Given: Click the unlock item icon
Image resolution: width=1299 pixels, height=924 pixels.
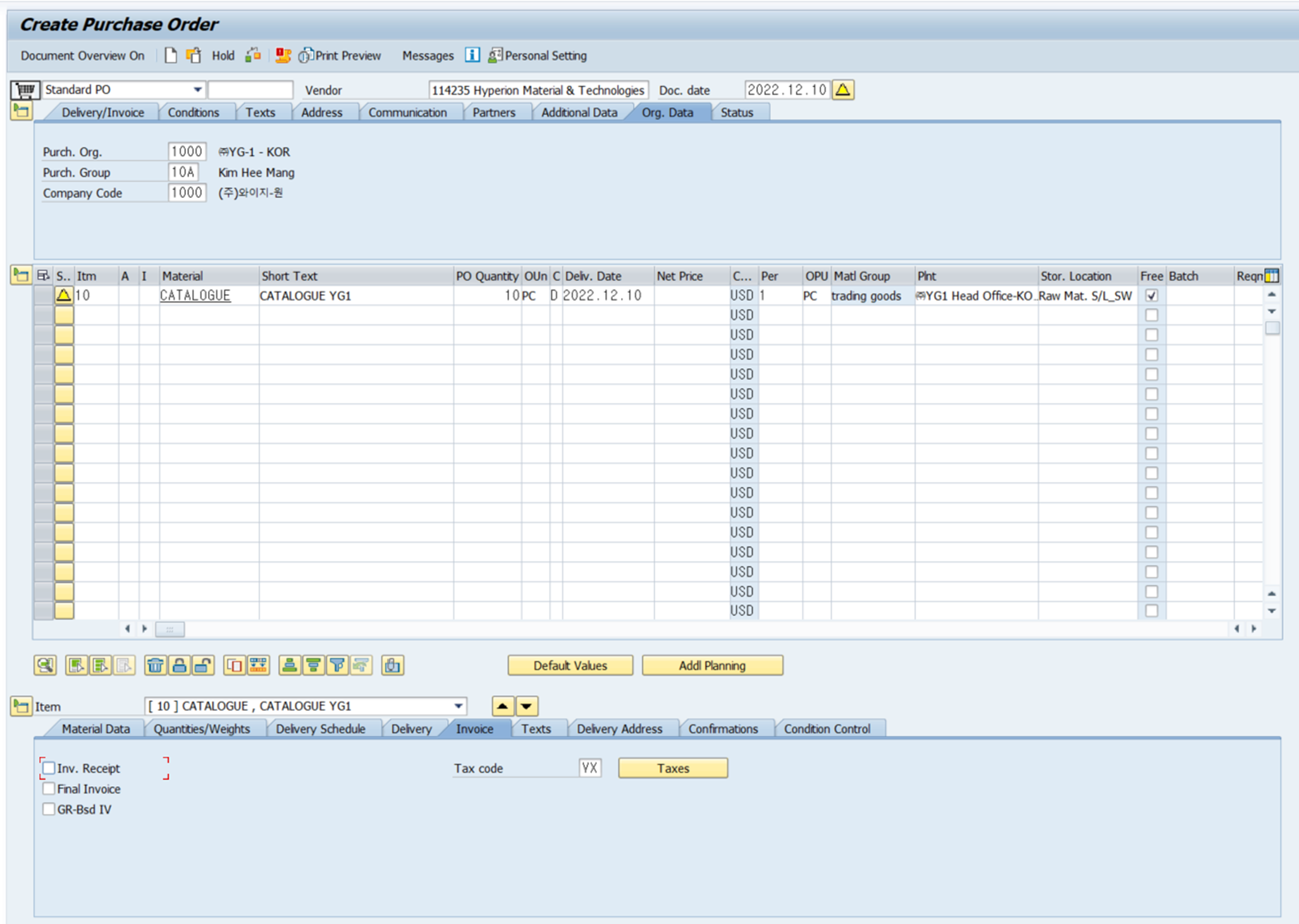Looking at the screenshot, I should 203,665.
